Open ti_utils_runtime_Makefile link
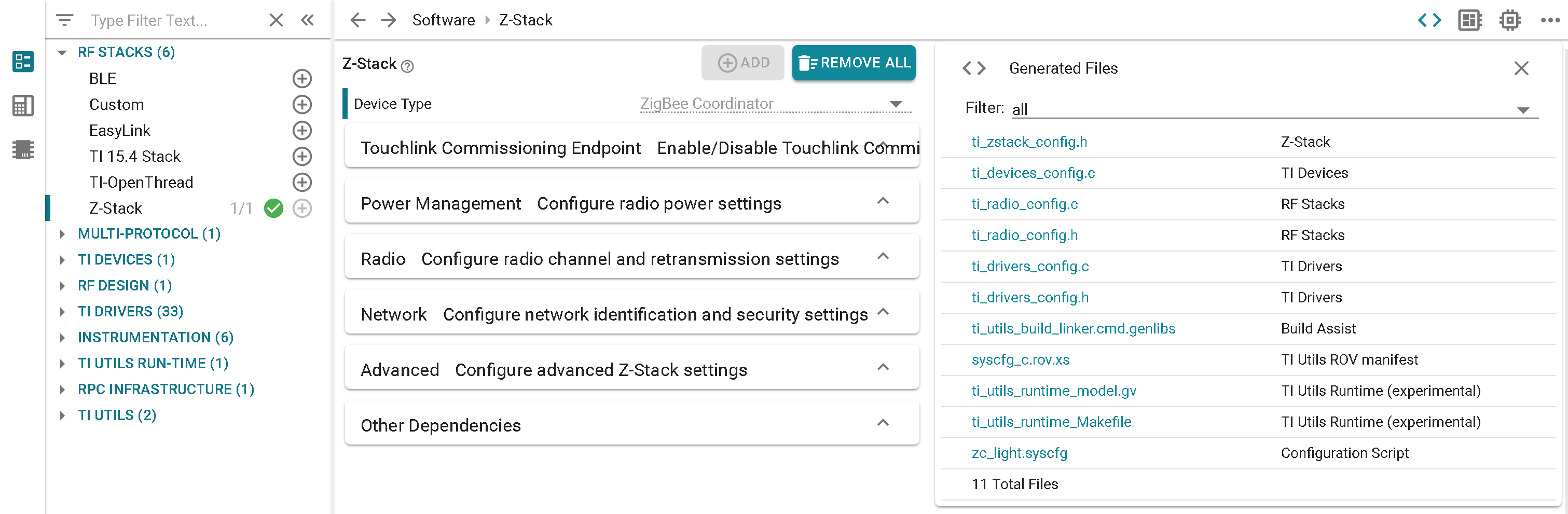 point(1051,422)
